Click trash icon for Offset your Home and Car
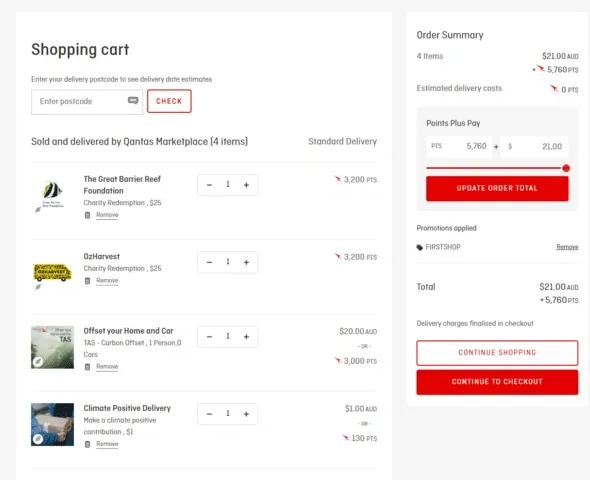The width and height of the screenshot is (590, 480). tap(87, 367)
